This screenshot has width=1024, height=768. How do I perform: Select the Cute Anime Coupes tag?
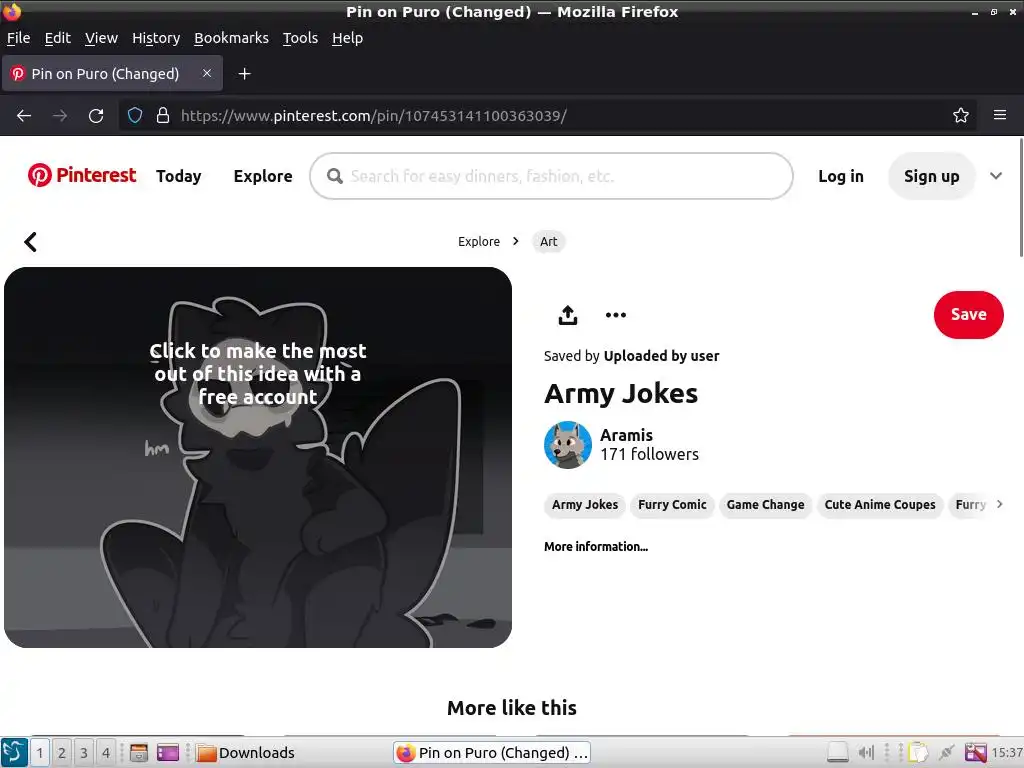click(x=880, y=505)
